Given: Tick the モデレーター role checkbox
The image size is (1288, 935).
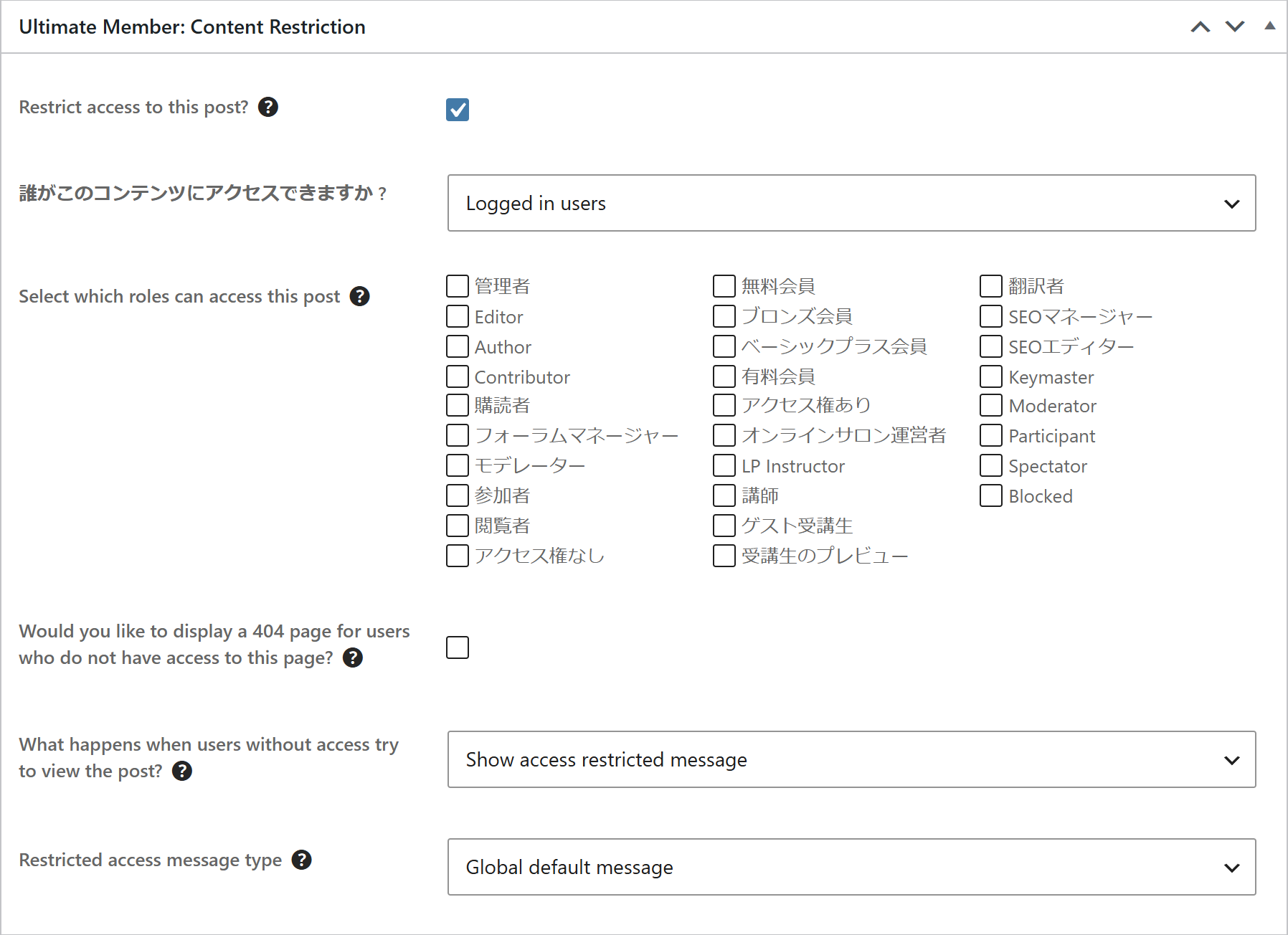Looking at the screenshot, I should click(x=458, y=465).
